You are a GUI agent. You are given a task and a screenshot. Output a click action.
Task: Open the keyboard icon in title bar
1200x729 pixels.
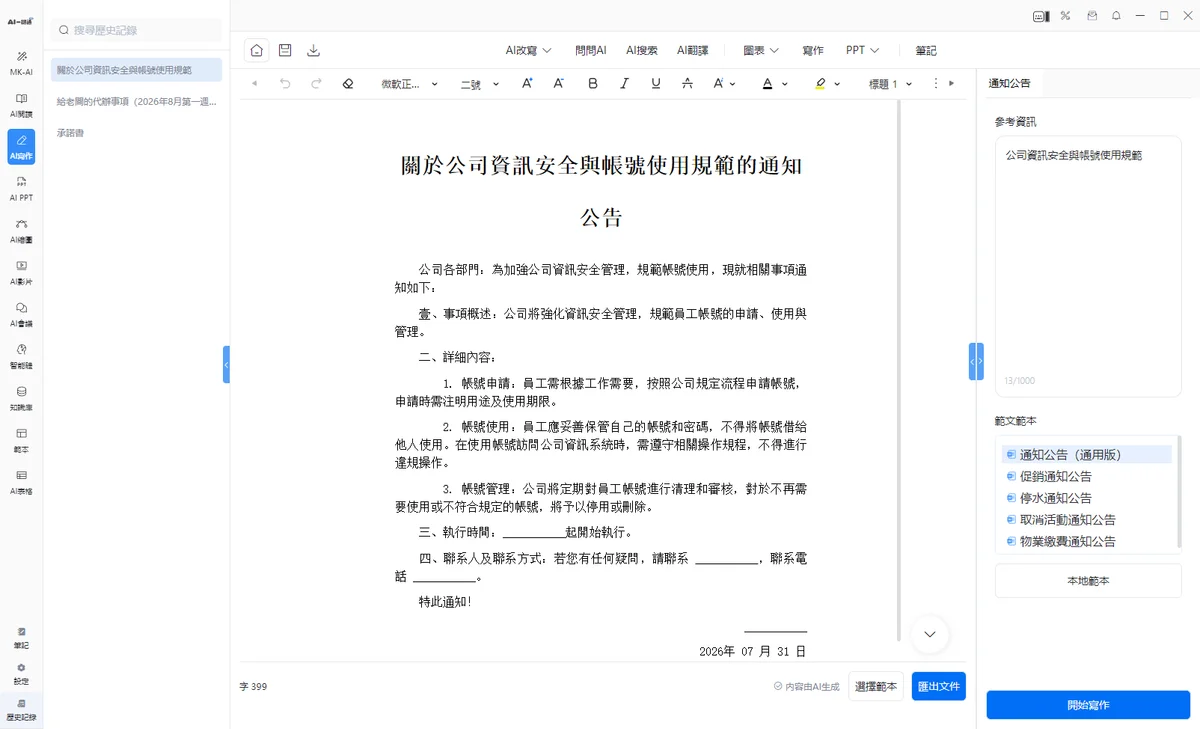tap(1041, 15)
